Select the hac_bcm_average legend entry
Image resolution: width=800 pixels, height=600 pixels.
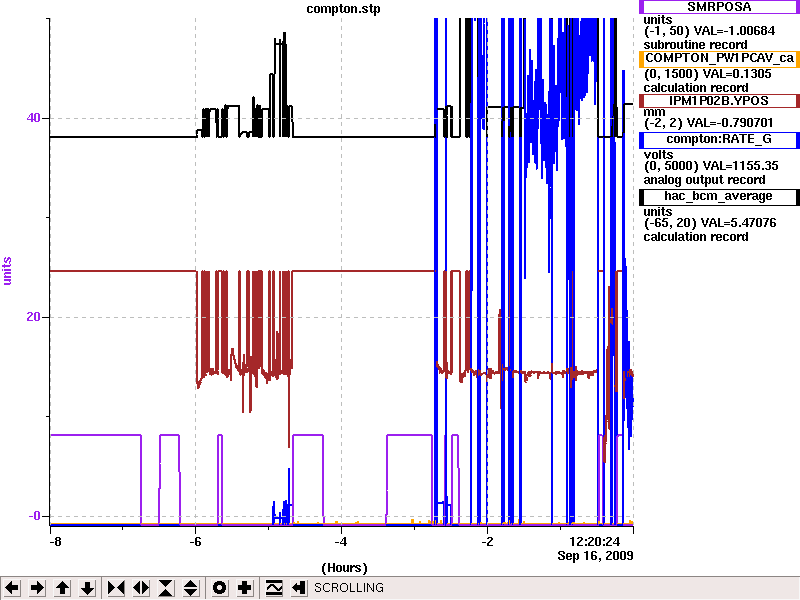point(719,197)
